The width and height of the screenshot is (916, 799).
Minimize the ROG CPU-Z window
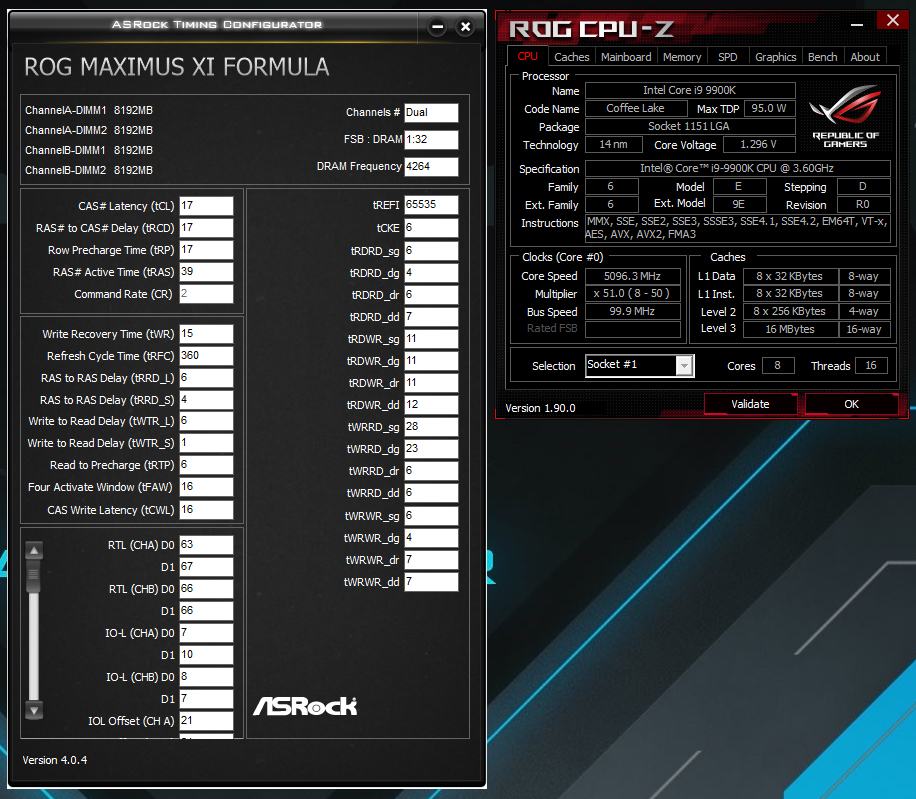(x=856, y=25)
